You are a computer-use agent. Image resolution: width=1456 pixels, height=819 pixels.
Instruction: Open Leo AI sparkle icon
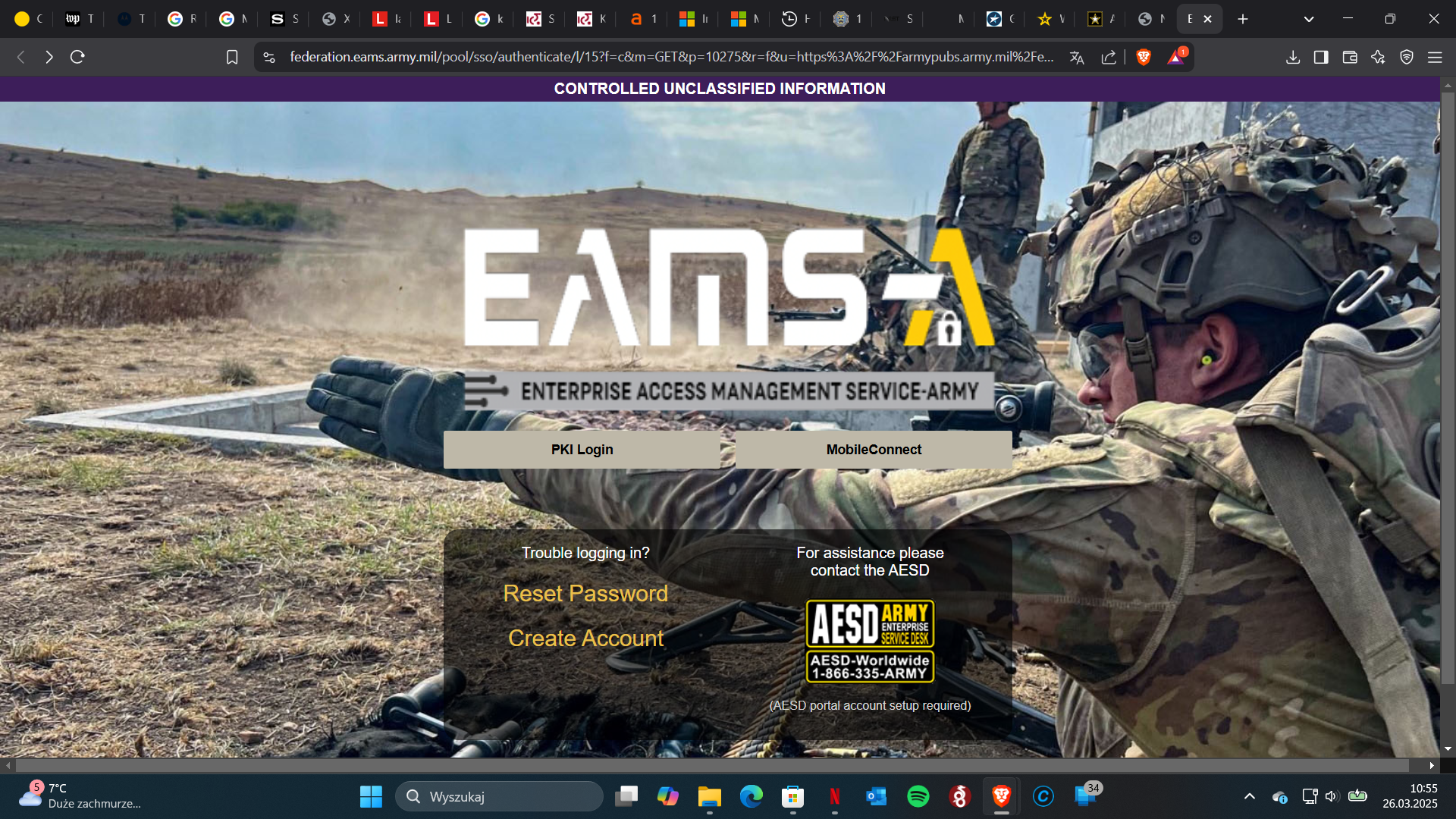tap(1378, 57)
